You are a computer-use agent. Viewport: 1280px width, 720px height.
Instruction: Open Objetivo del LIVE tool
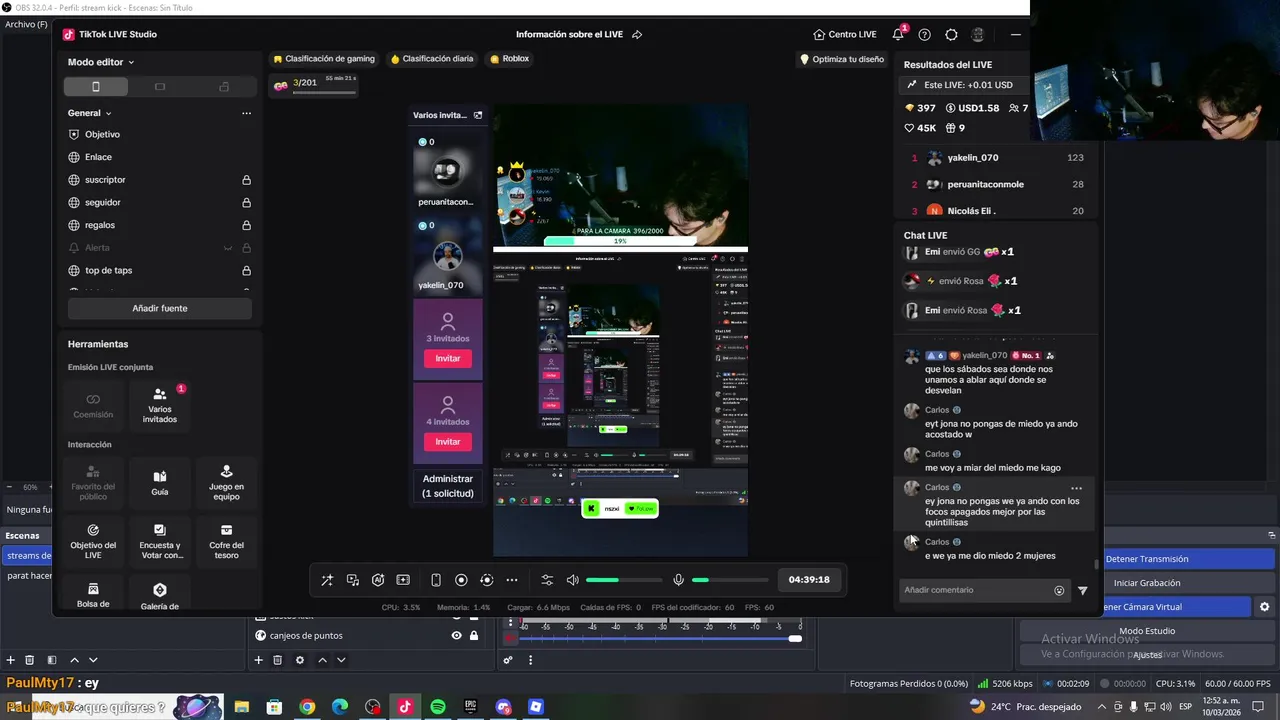[x=93, y=541]
